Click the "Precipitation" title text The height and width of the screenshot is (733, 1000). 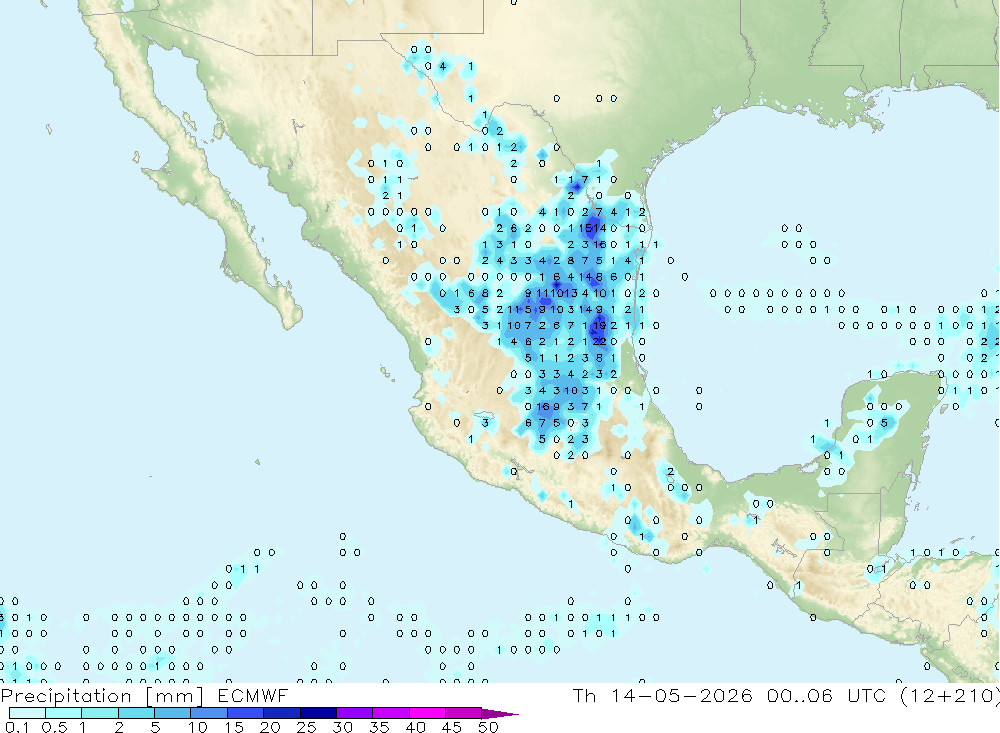pyautogui.click(x=66, y=696)
